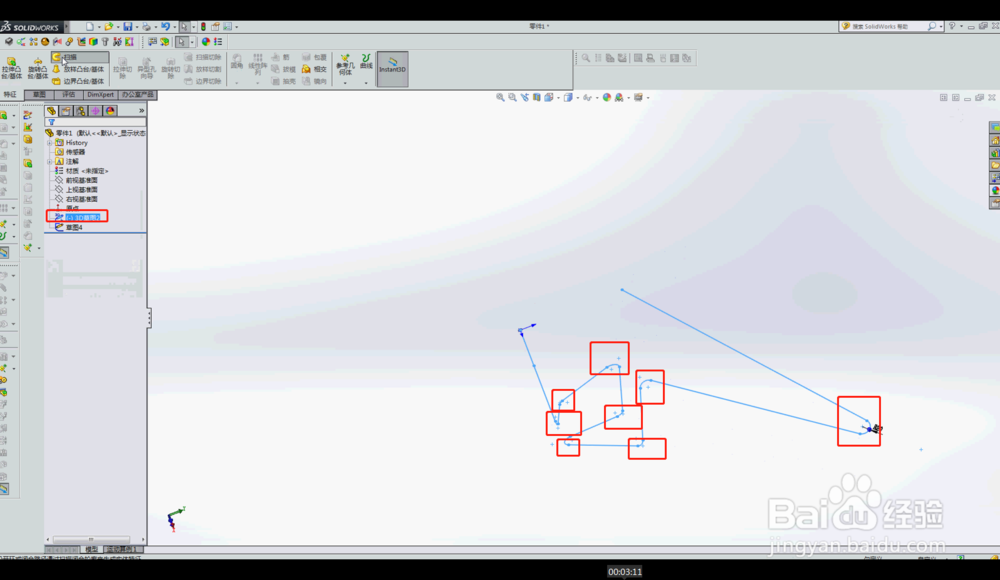Expand the History folder

(x=50, y=143)
